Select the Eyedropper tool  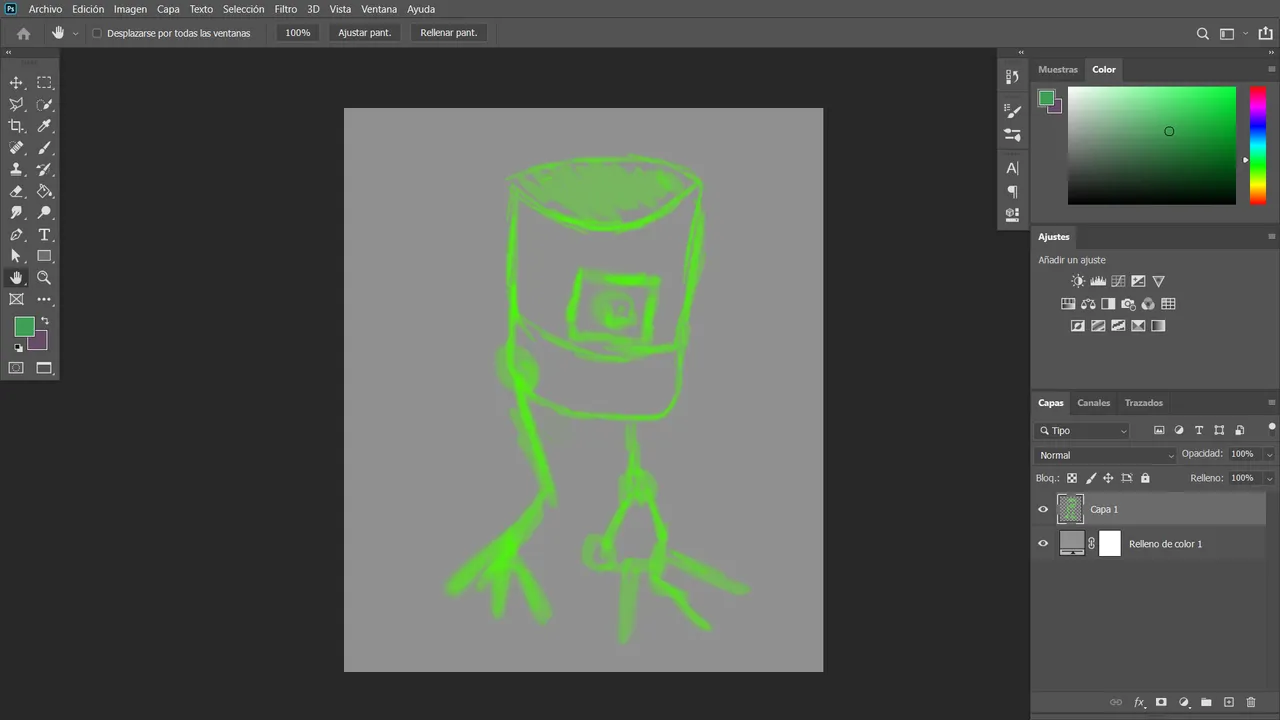(44, 126)
